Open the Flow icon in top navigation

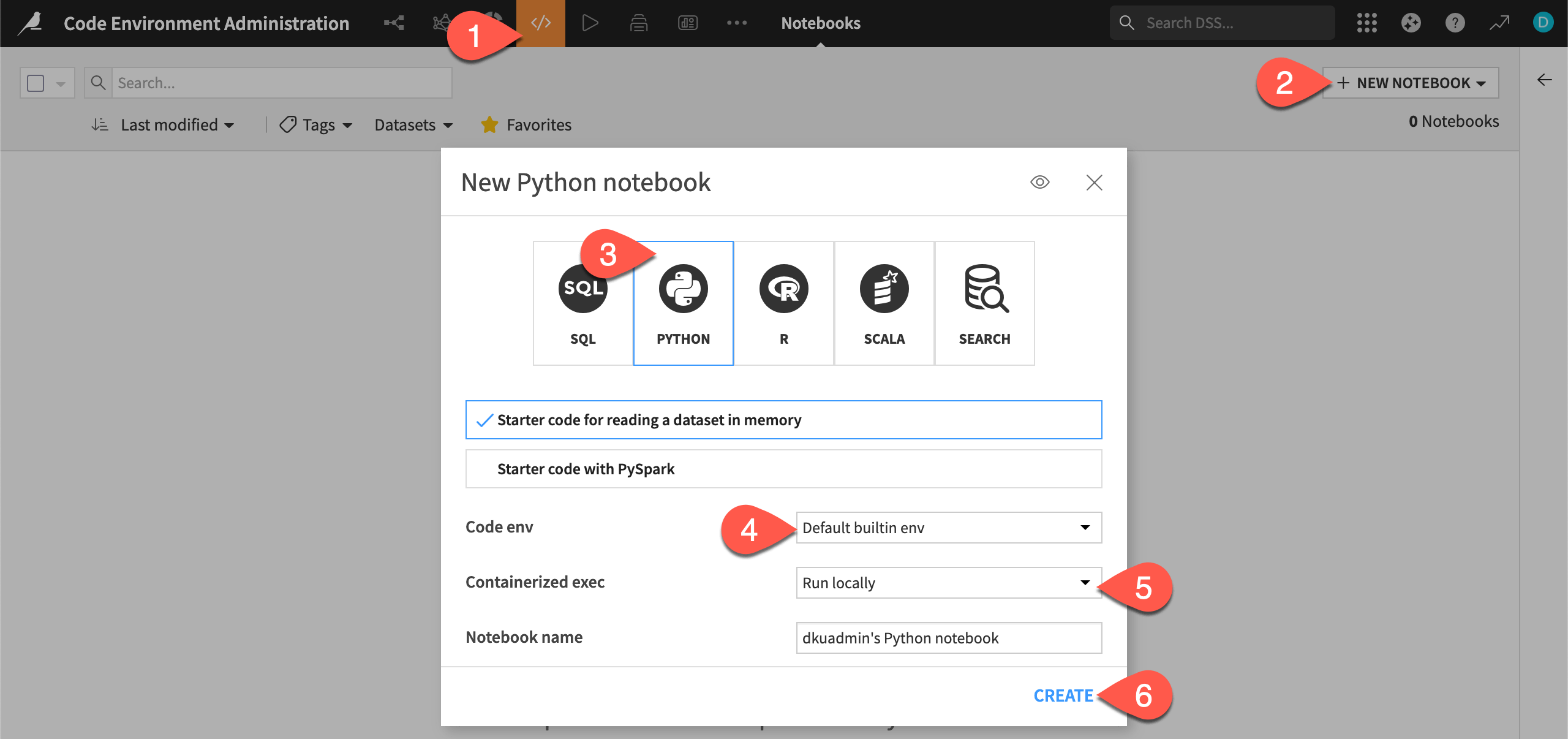pyautogui.click(x=394, y=23)
